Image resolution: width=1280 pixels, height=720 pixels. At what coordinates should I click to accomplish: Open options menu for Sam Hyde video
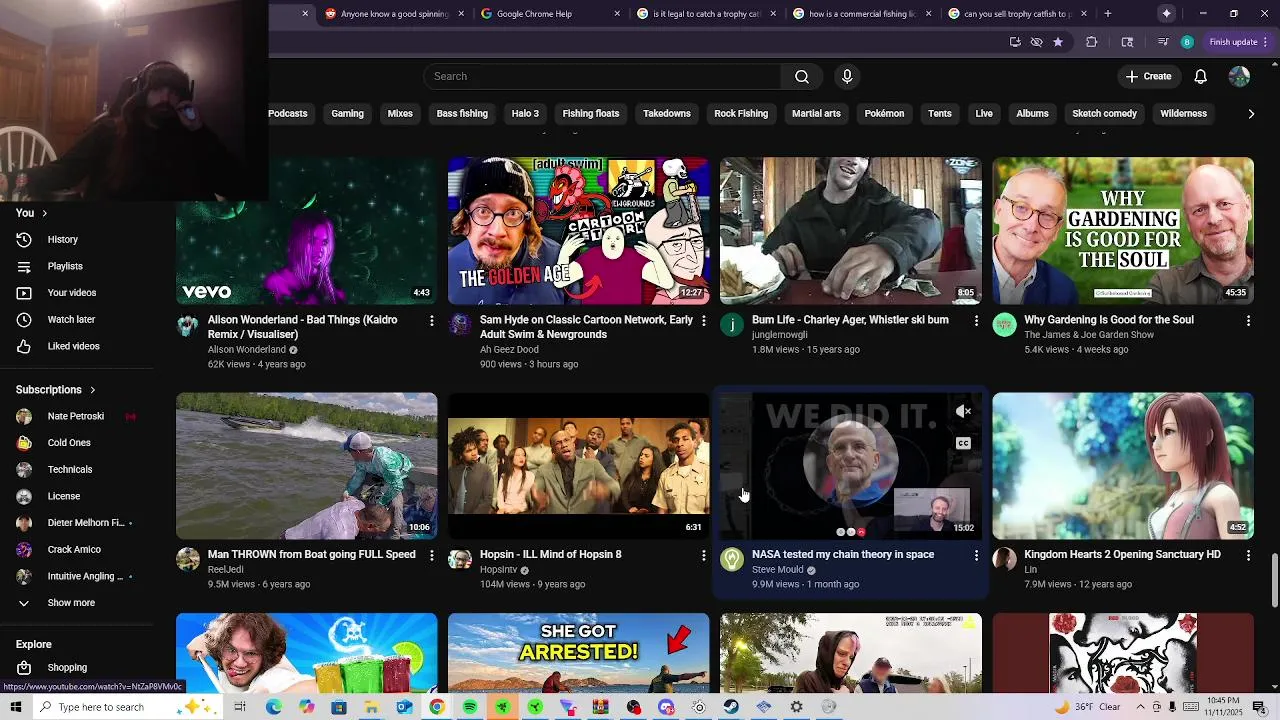click(704, 321)
